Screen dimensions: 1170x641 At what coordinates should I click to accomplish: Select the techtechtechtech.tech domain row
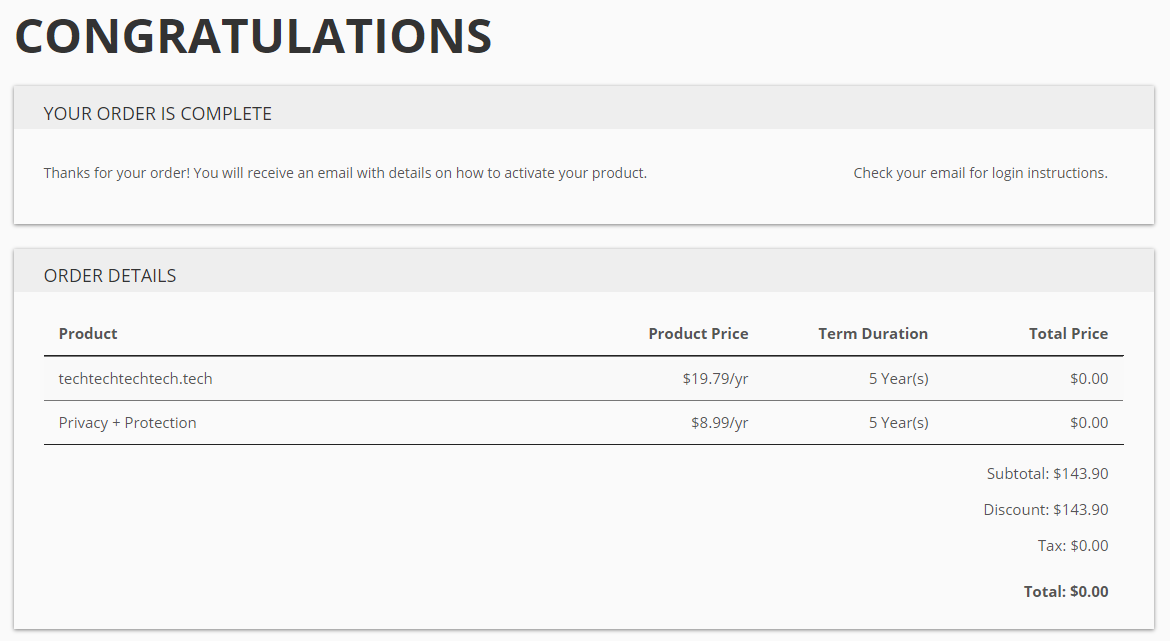(x=136, y=379)
